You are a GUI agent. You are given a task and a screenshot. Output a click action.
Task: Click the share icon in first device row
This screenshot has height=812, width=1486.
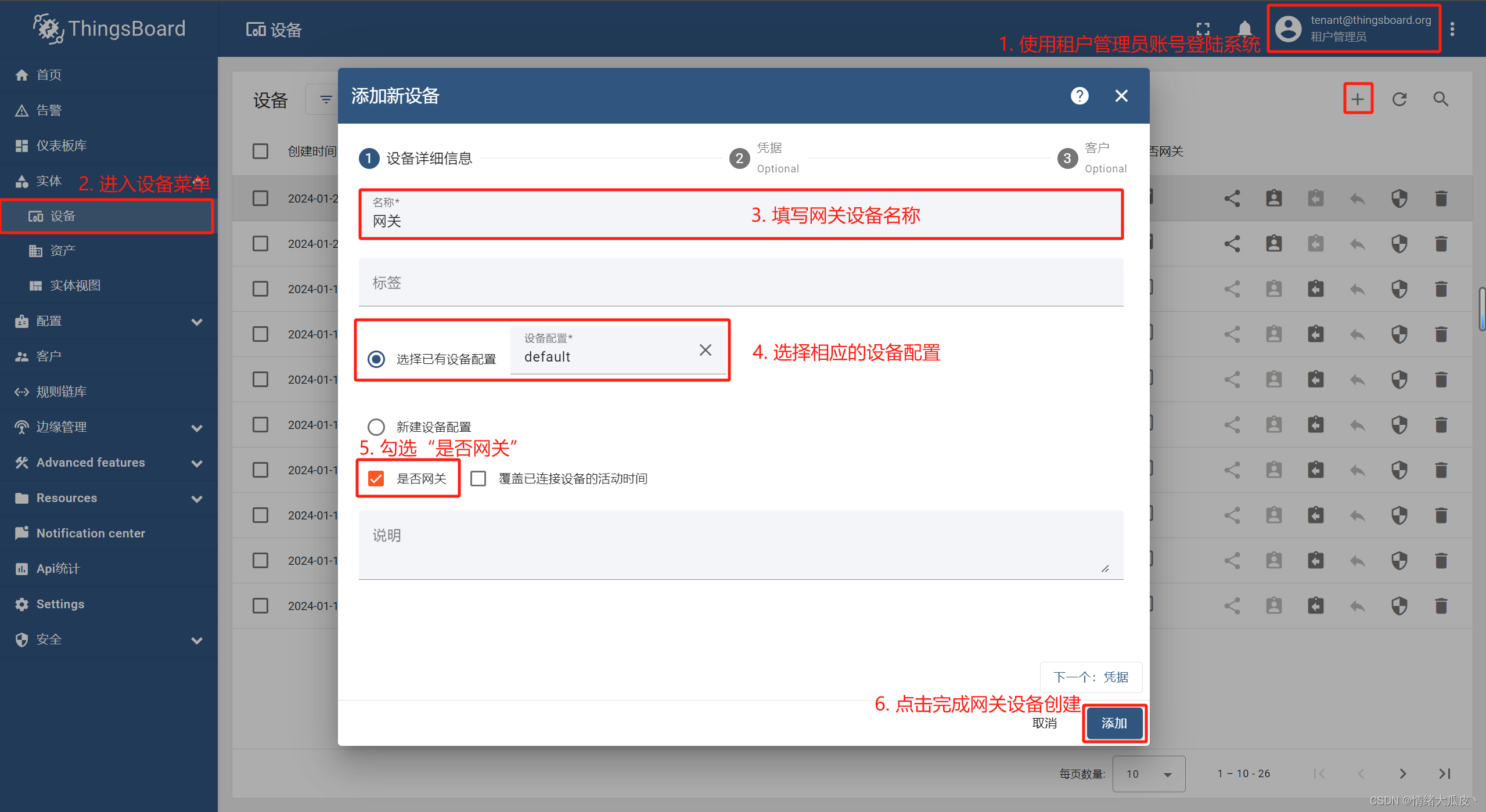click(1232, 199)
